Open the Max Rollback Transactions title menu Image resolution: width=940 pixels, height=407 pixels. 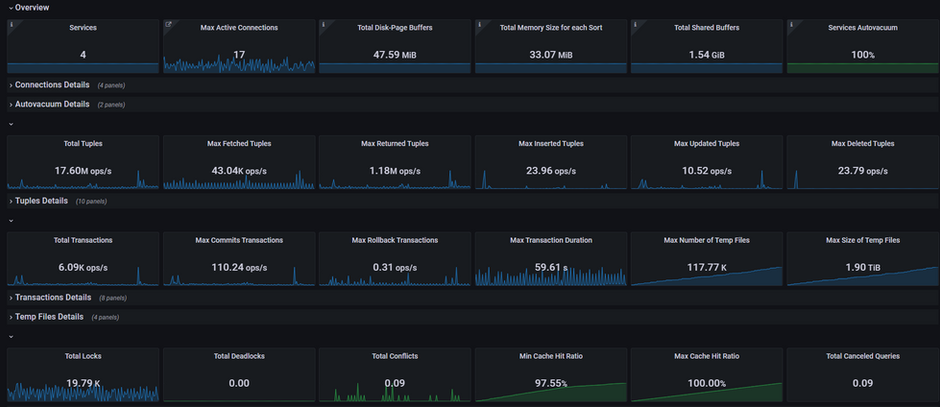click(x=394, y=240)
